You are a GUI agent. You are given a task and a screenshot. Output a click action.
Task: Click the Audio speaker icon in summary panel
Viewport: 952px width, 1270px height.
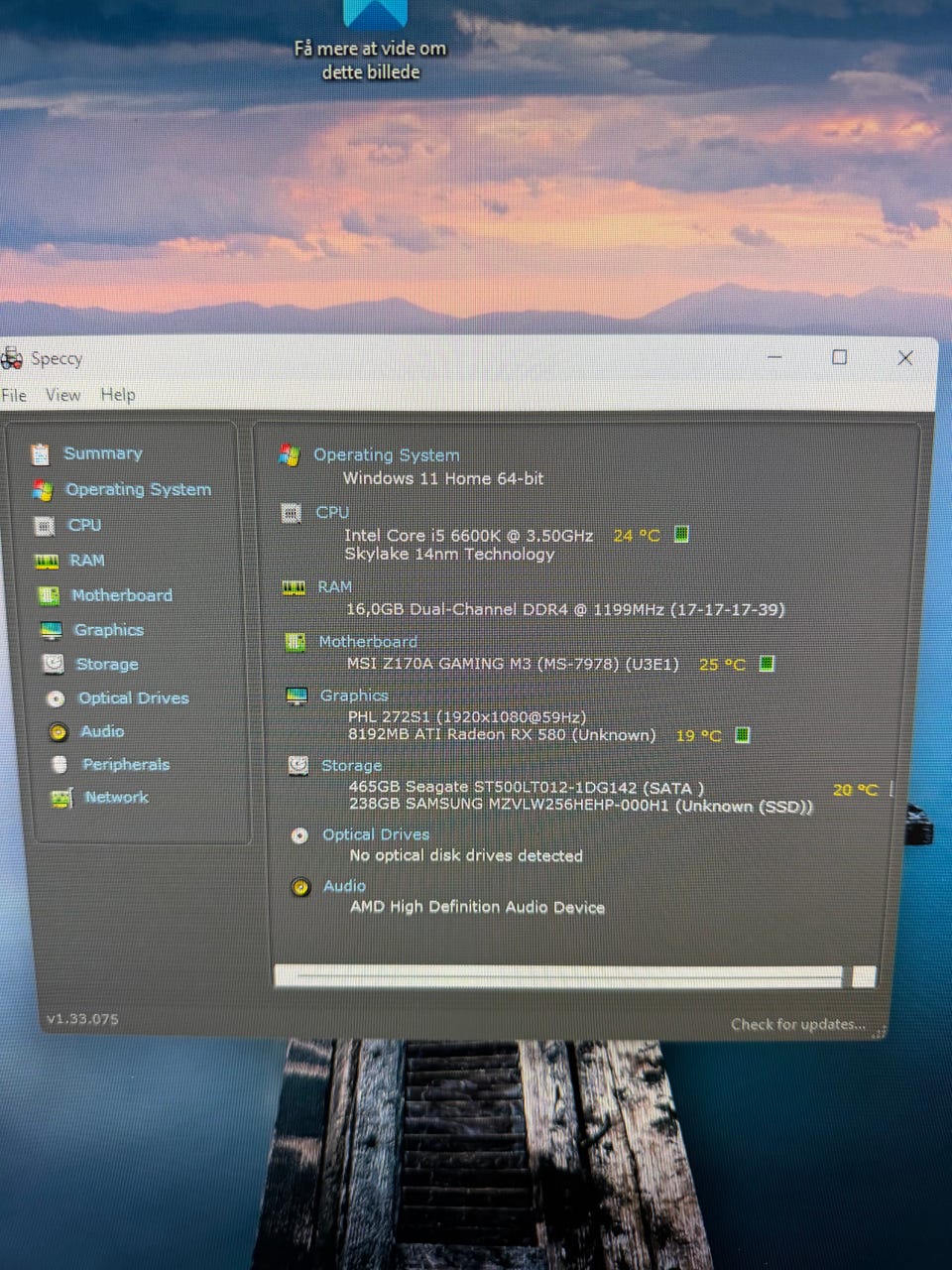[x=300, y=887]
